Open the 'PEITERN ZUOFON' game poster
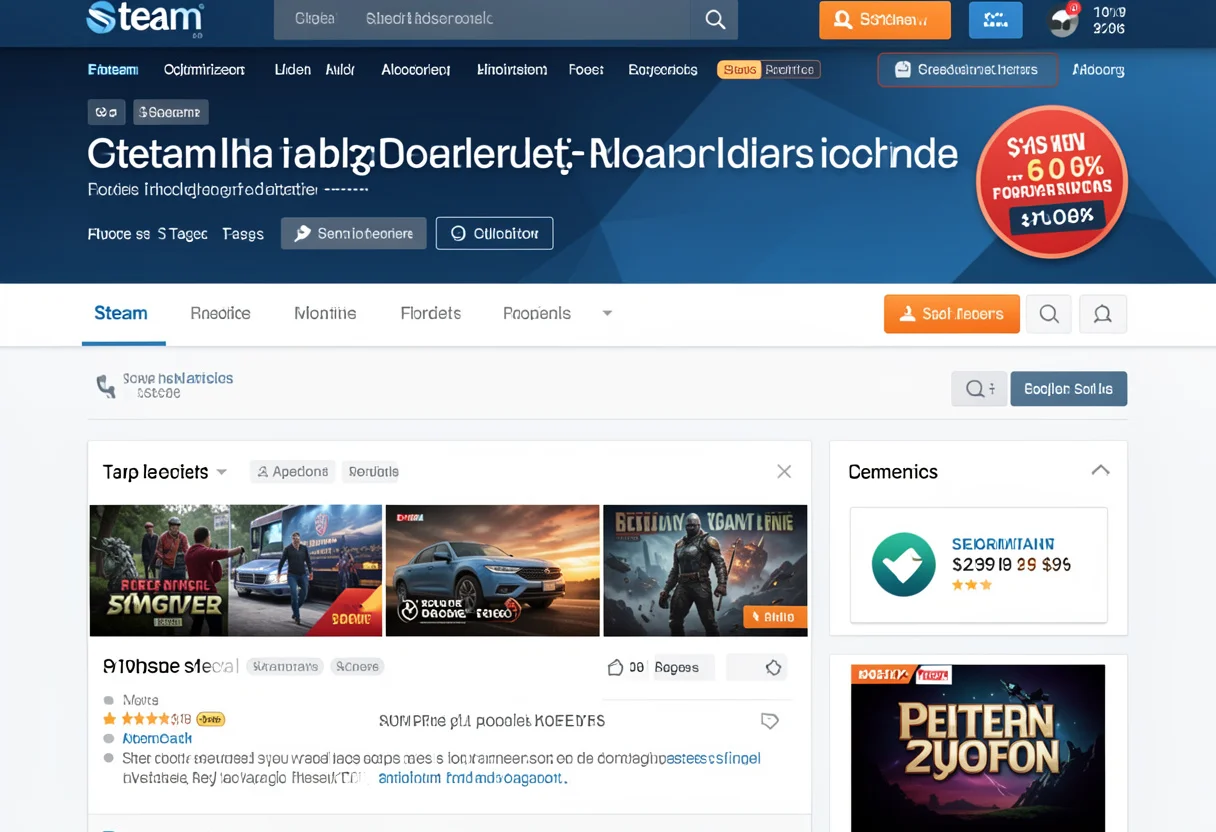The width and height of the screenshot is (1216, 832). click(x=978, y=748)
